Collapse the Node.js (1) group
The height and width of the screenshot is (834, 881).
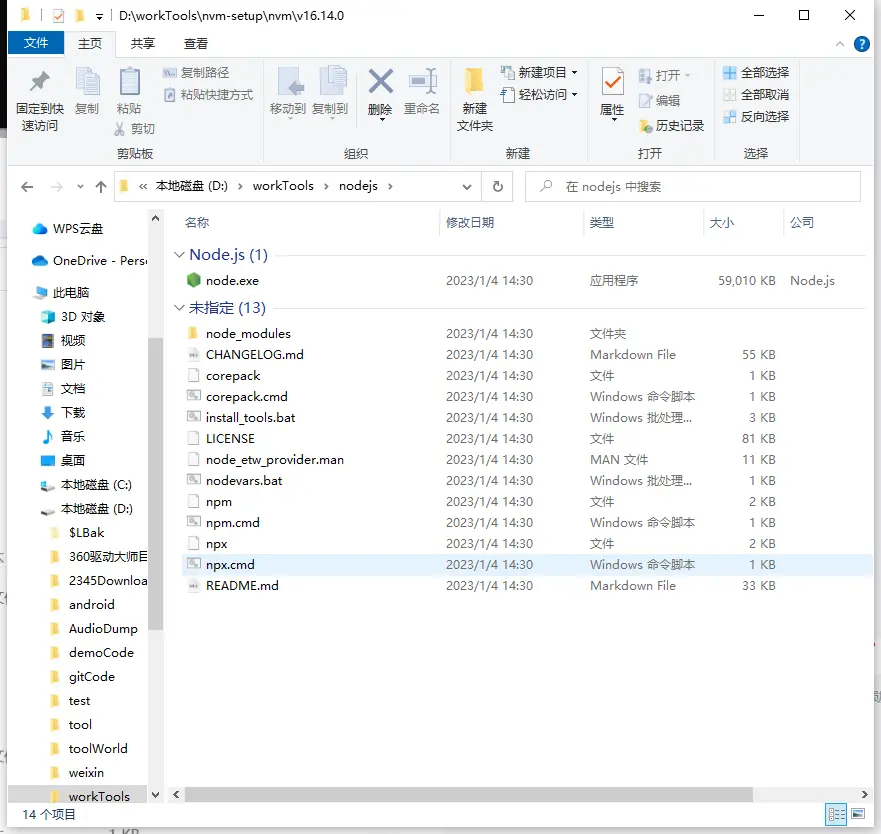(x=180, y=255)
